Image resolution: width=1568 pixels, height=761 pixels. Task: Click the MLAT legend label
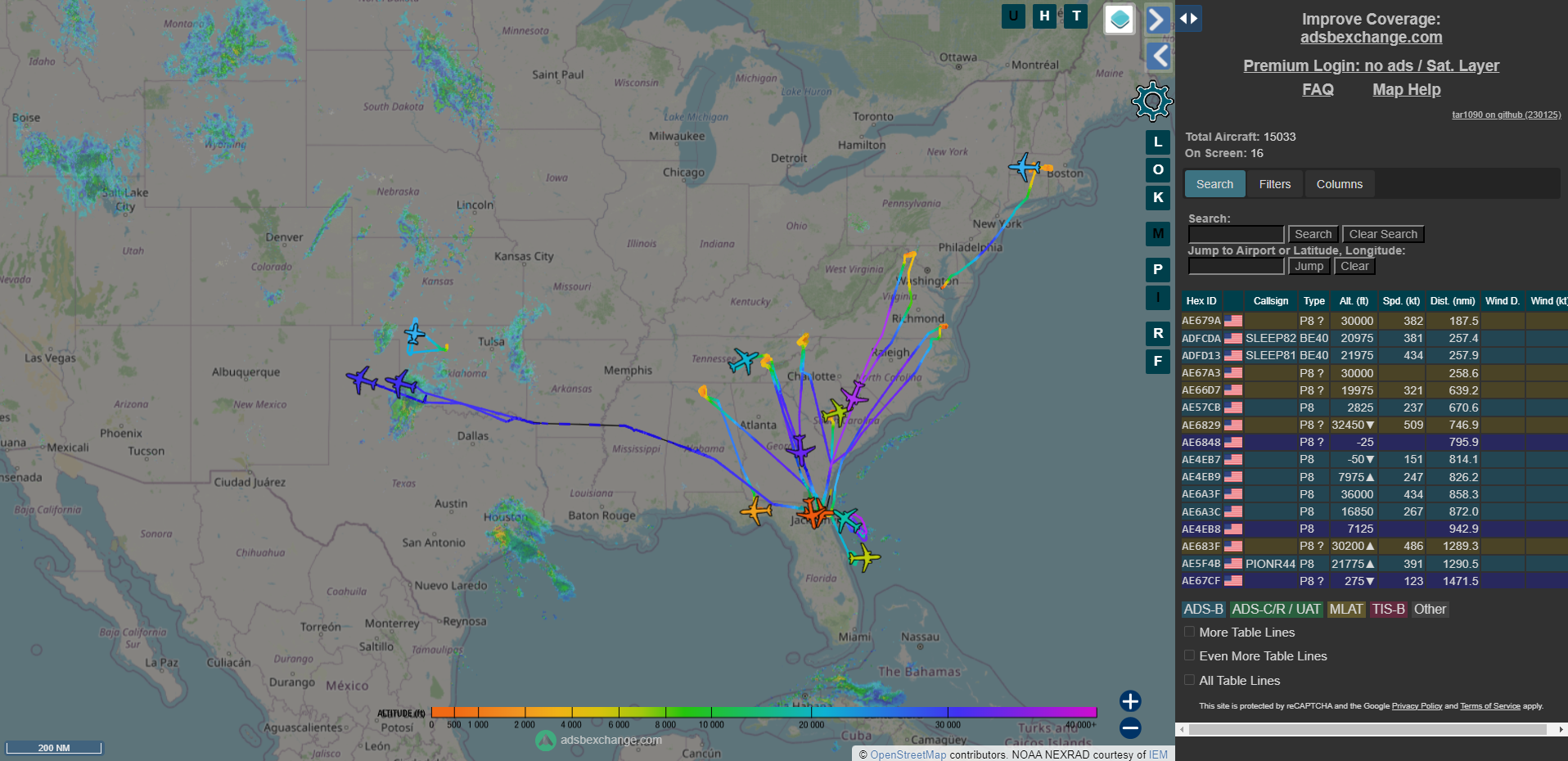pyautogui.click(x=1346, y=609)
